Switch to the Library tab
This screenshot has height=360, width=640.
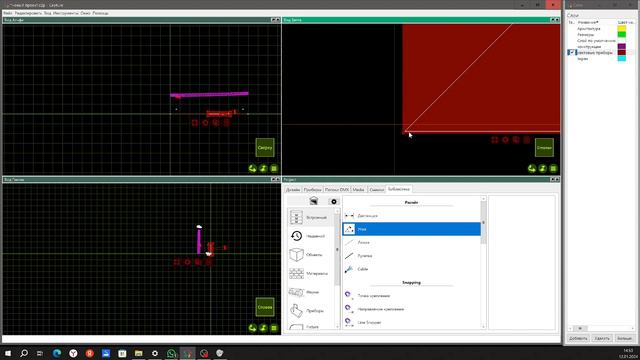point(398,189)
